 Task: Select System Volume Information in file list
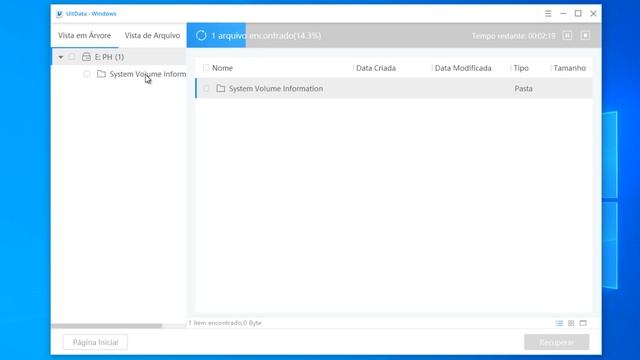click(394, 88)
